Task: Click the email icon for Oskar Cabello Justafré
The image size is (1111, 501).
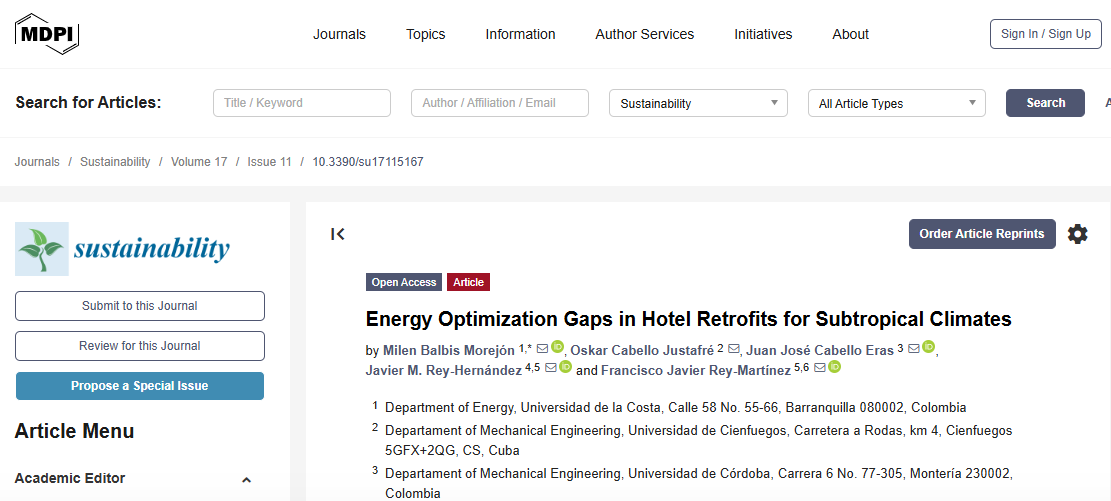Action: coord(734,348)
